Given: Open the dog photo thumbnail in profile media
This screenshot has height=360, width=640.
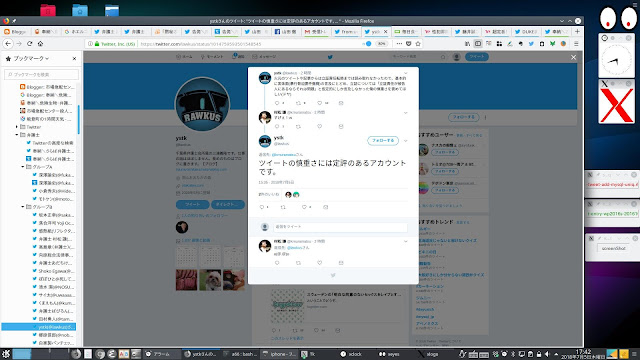Looking at the screenshot, I should click(211, 280).
